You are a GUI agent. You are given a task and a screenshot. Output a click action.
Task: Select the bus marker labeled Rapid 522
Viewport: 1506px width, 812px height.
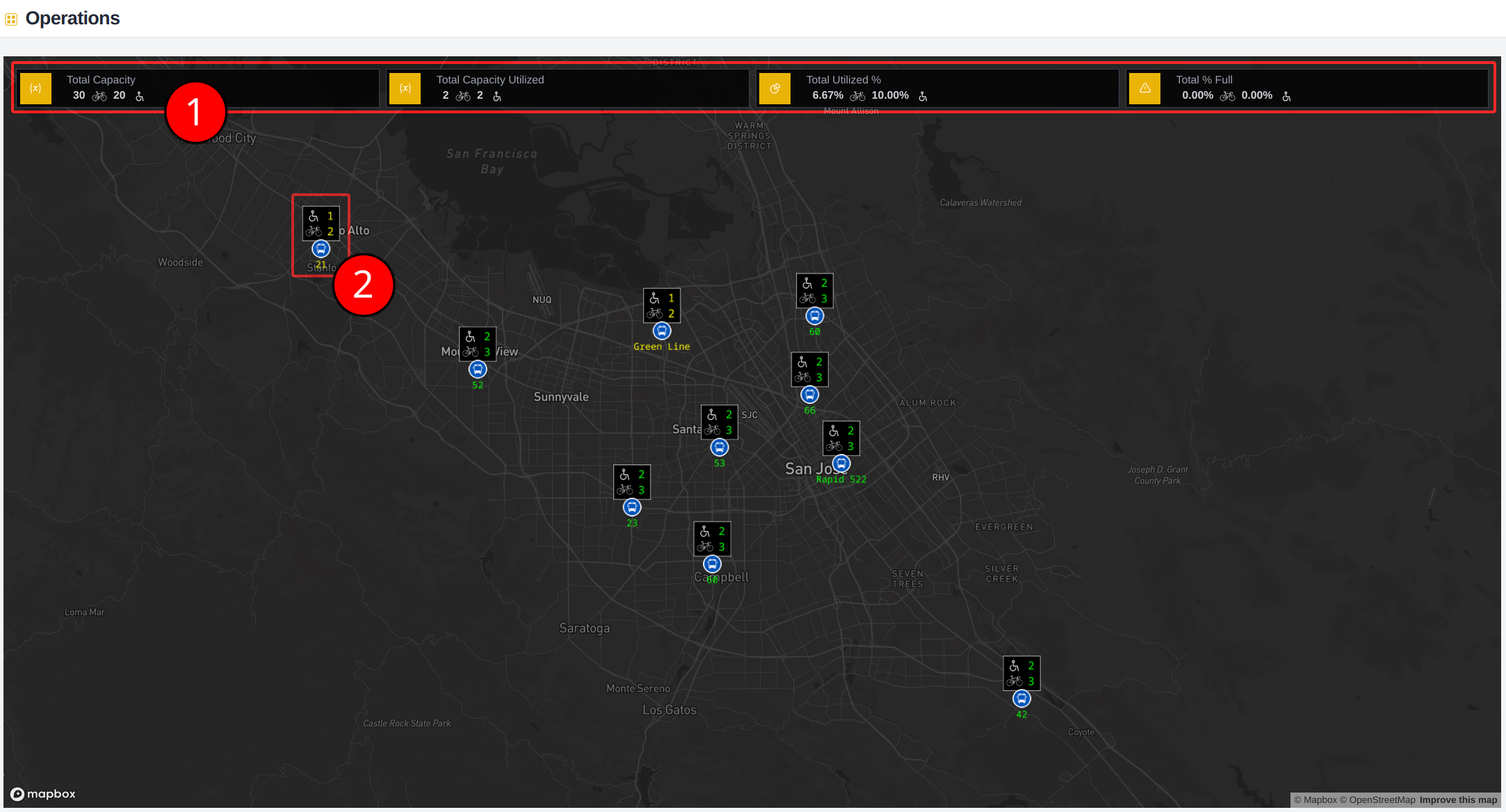(841, 463)
